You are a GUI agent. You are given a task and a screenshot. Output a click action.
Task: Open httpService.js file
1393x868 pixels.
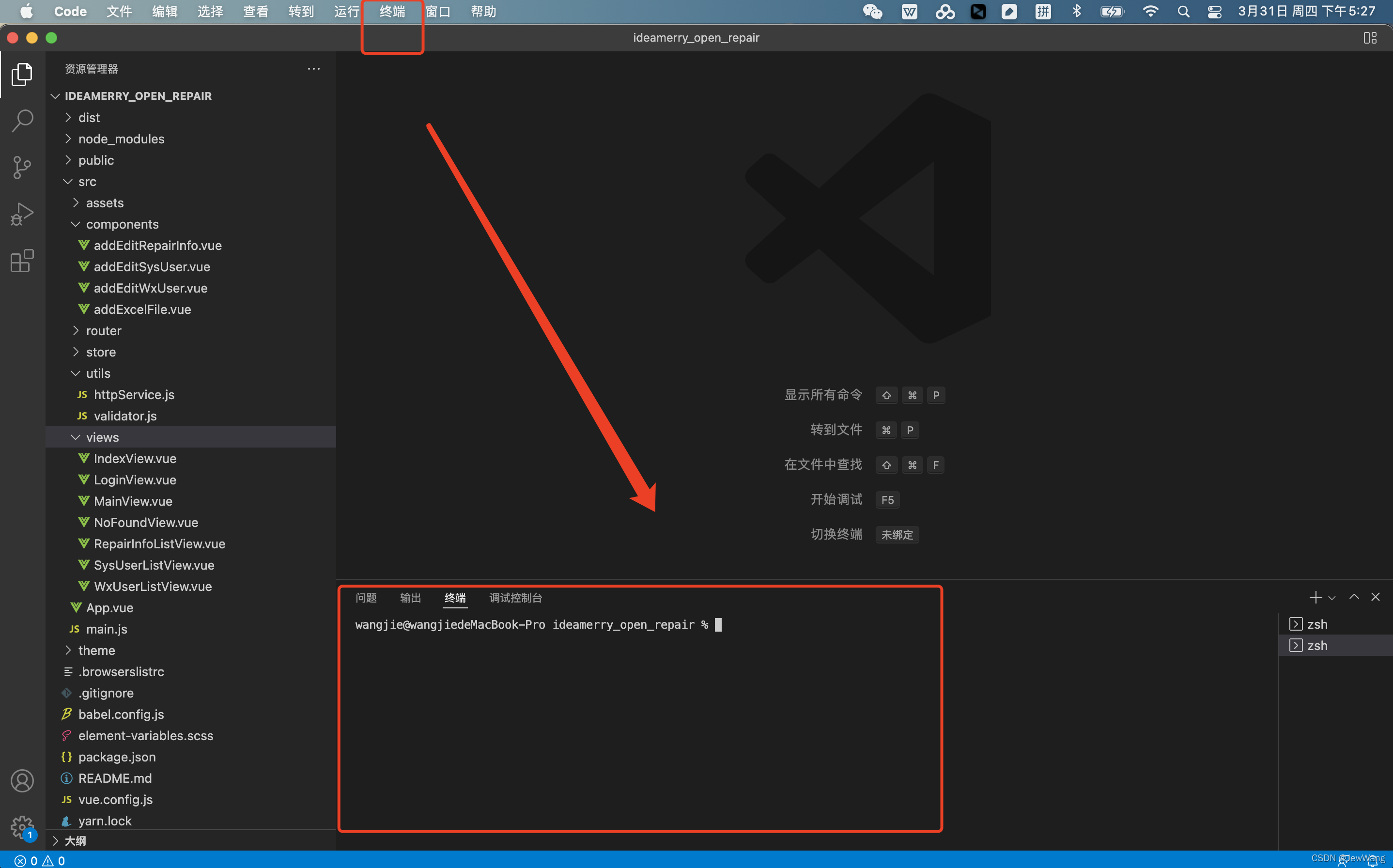190,394
